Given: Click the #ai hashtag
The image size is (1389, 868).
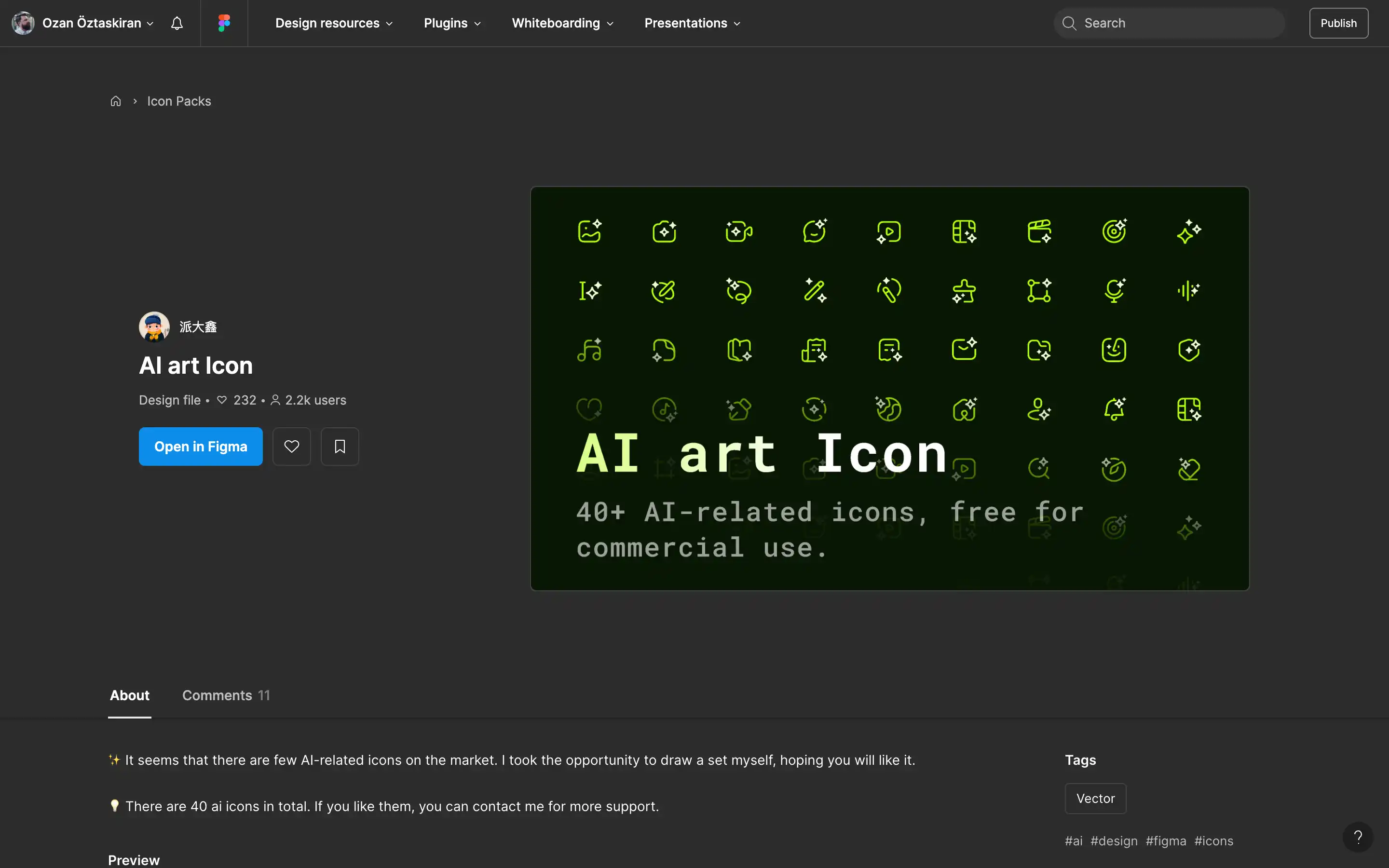Looking at the screenshot, I should [1073, 841].
